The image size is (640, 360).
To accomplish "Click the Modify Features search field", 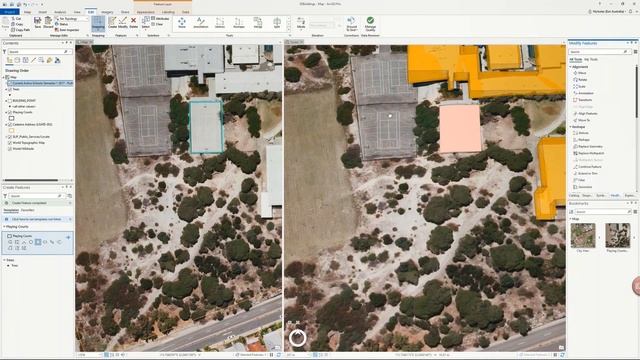I will click(600, 52).
